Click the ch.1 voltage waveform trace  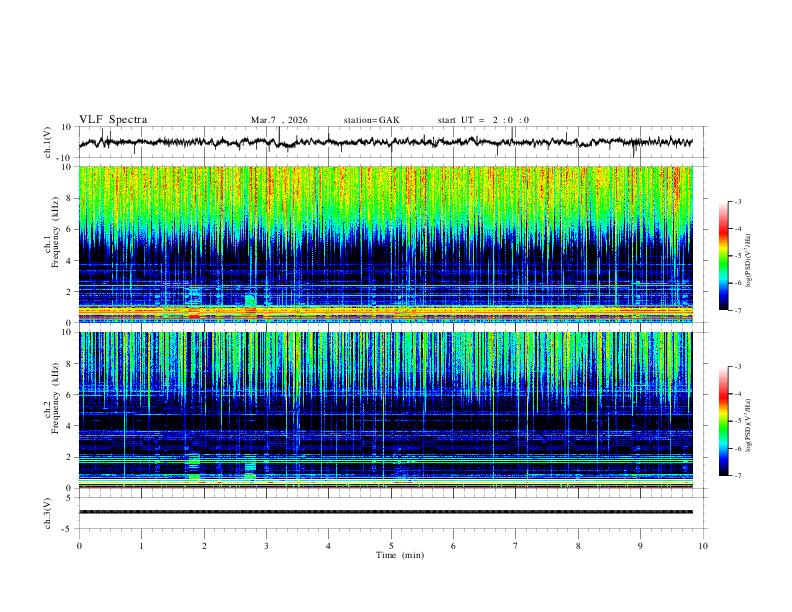pyautogui.click(x=385, y=142)
